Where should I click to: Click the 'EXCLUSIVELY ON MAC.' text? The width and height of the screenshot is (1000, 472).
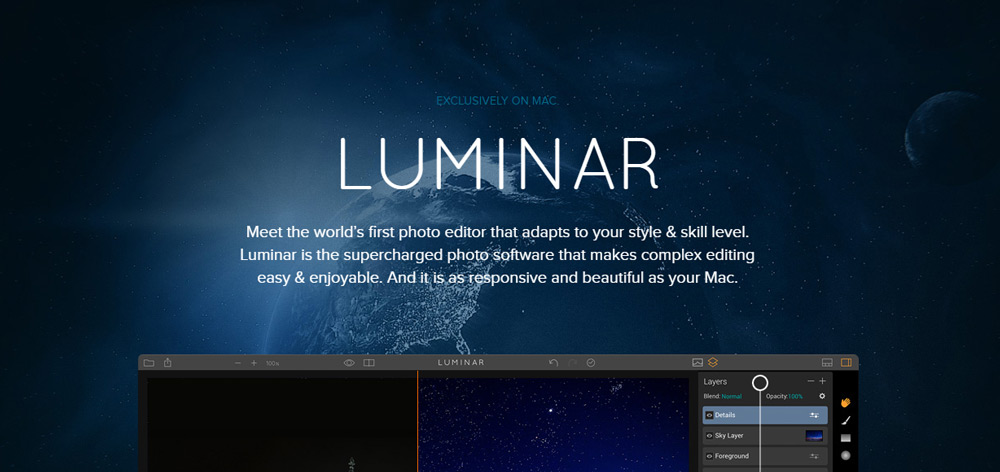[497, 101]
